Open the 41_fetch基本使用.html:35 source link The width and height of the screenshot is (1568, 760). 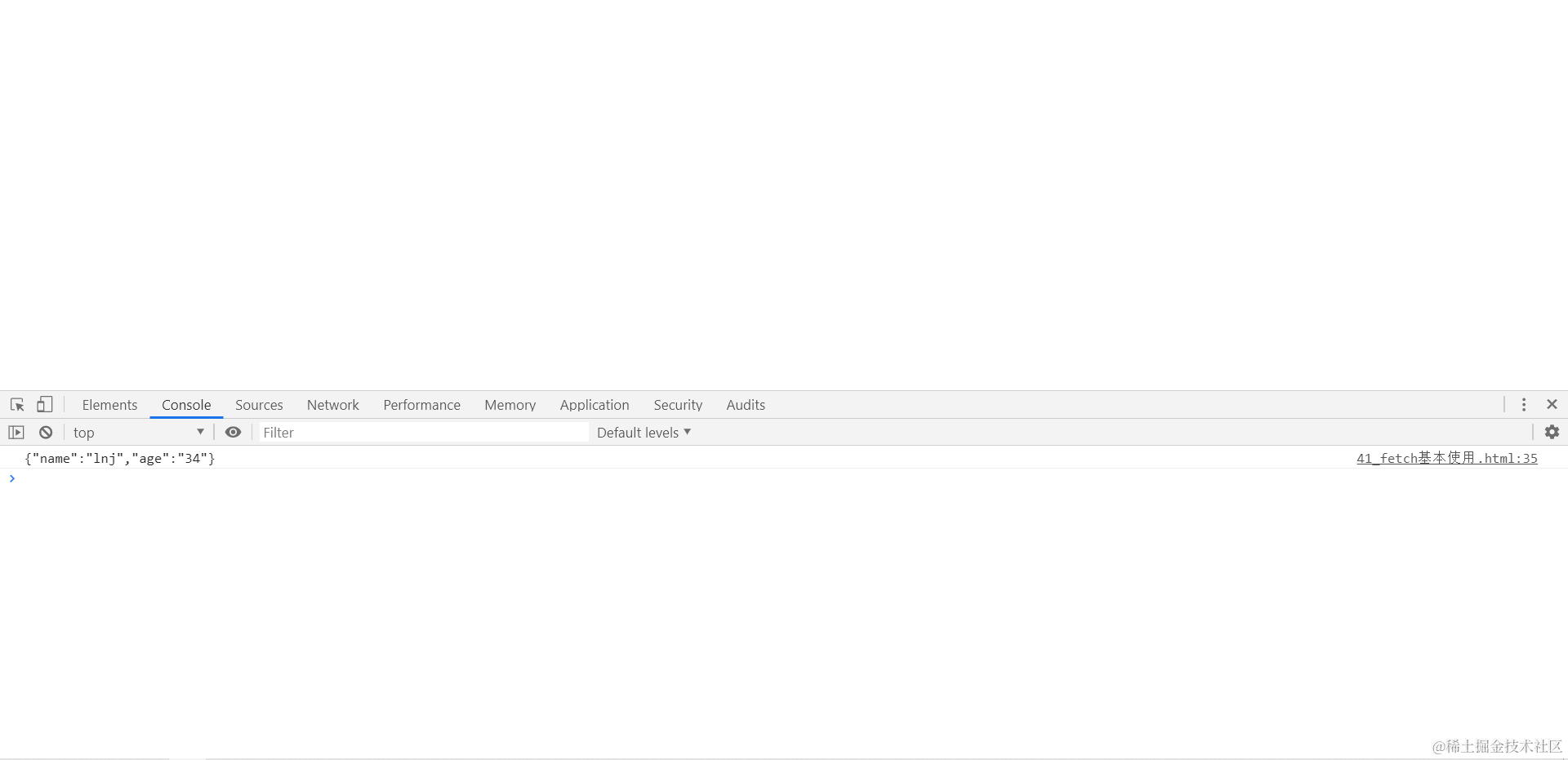[1446, 459]
